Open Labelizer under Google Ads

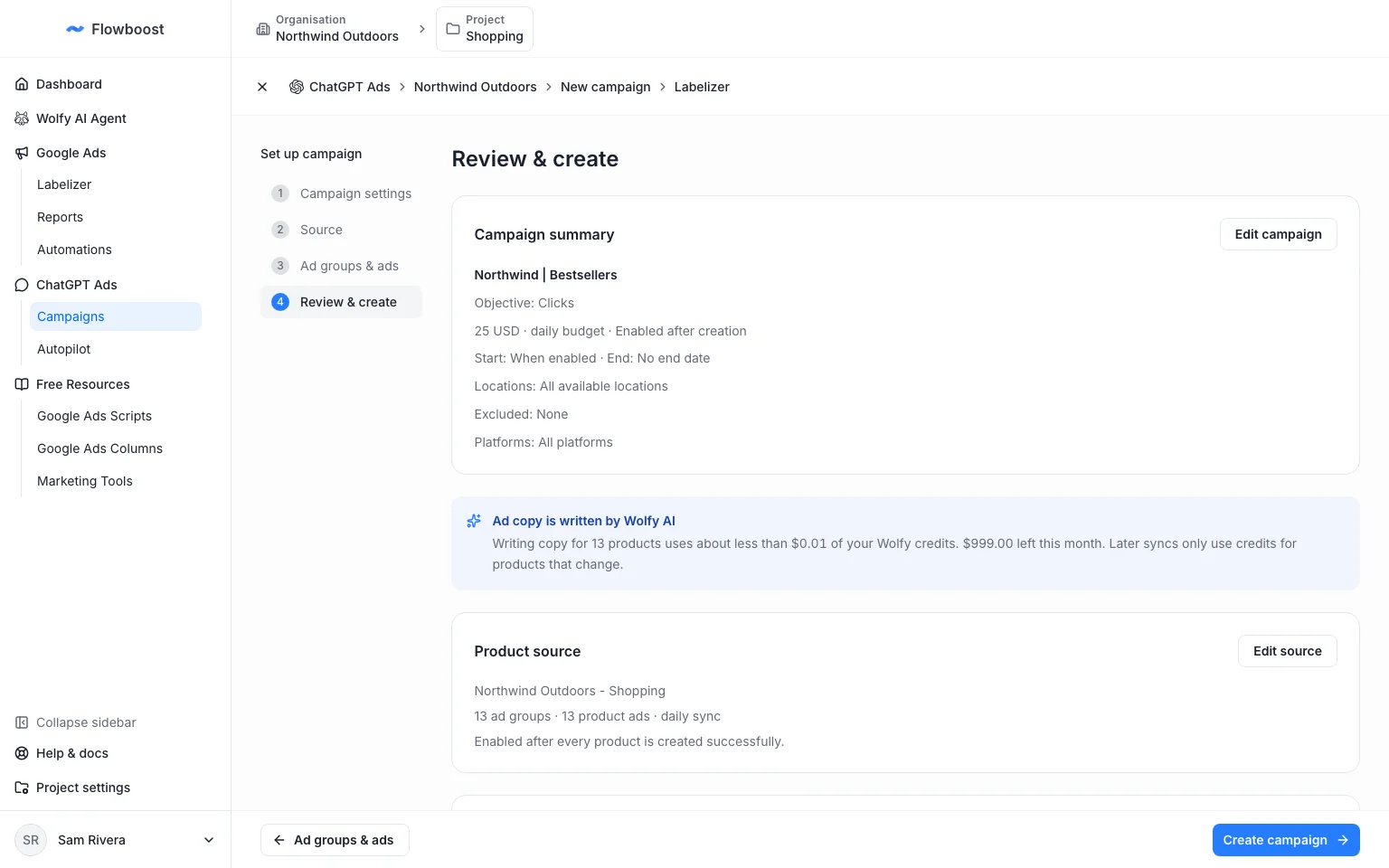pos(115,184)
